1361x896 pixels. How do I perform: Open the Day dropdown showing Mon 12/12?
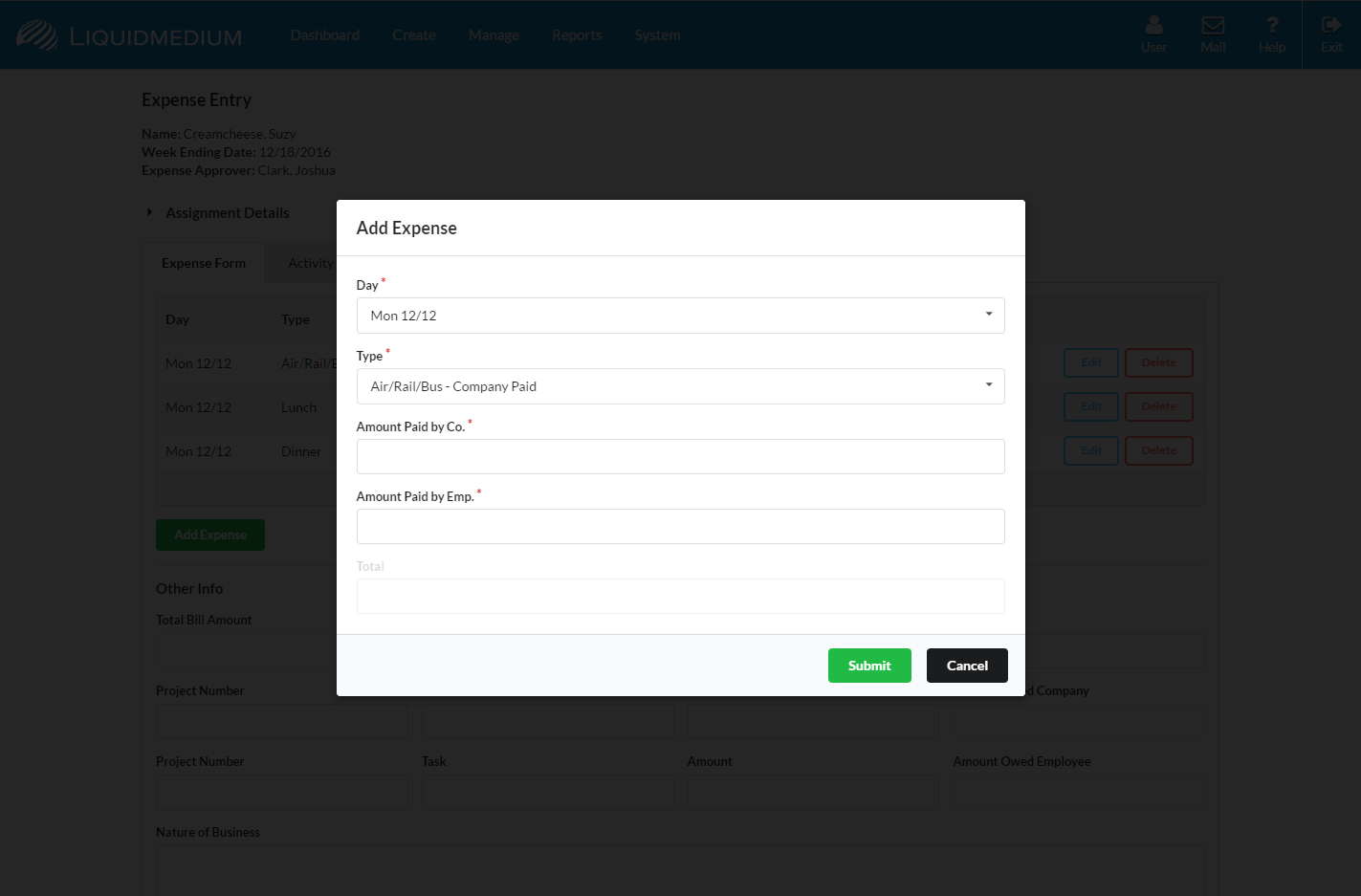pyautogui.click(x=680, y=316)
